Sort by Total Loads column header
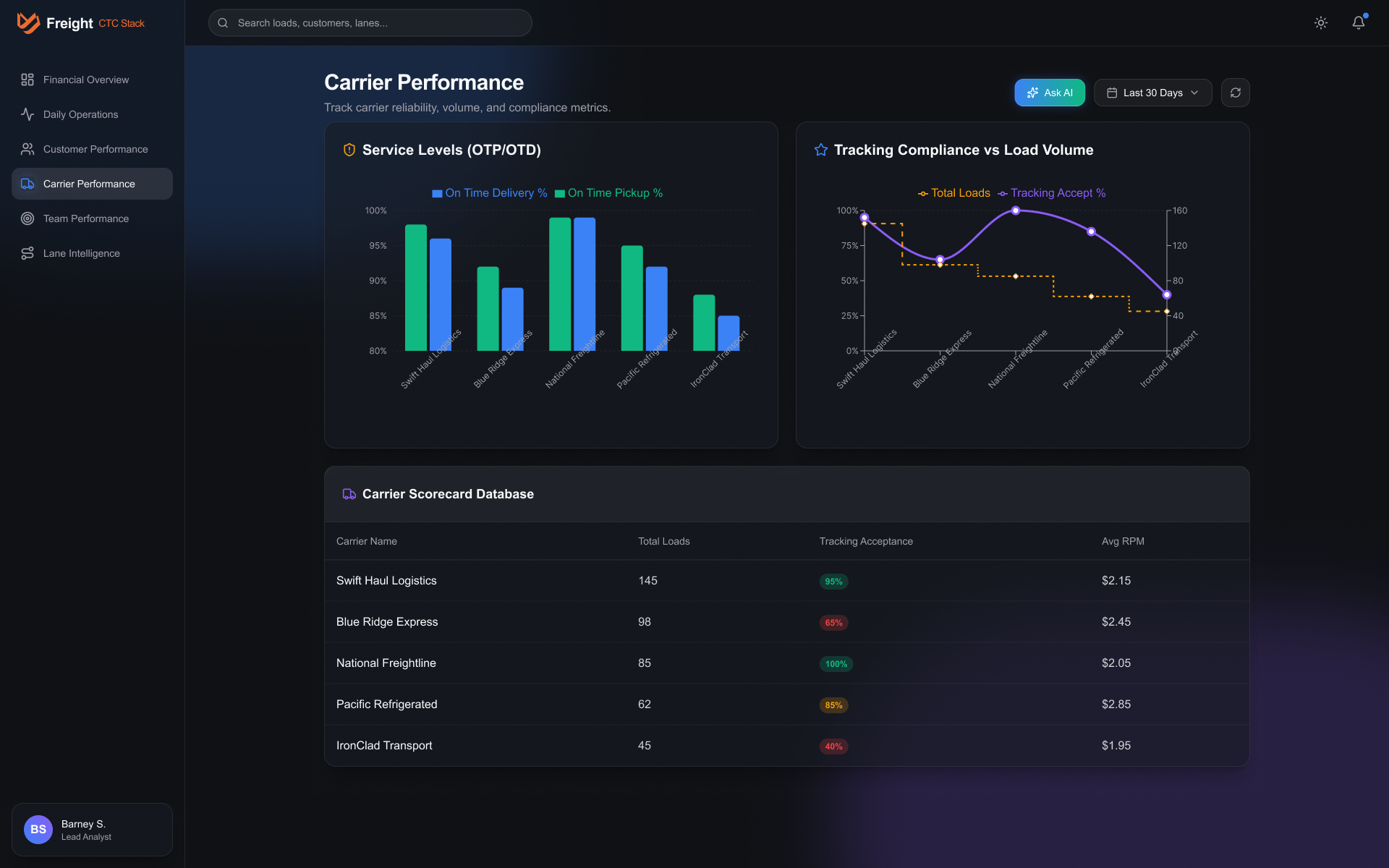The width and height of the screenshot is (1389, 868). coord(663,541)
